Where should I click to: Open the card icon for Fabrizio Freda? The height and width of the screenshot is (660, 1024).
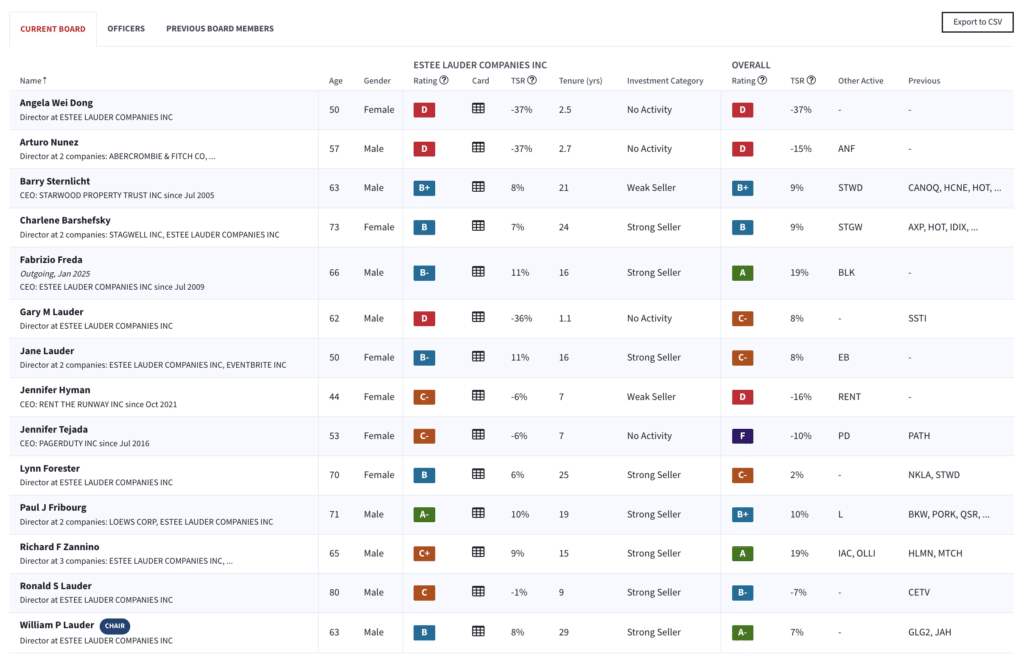point(478,272)
